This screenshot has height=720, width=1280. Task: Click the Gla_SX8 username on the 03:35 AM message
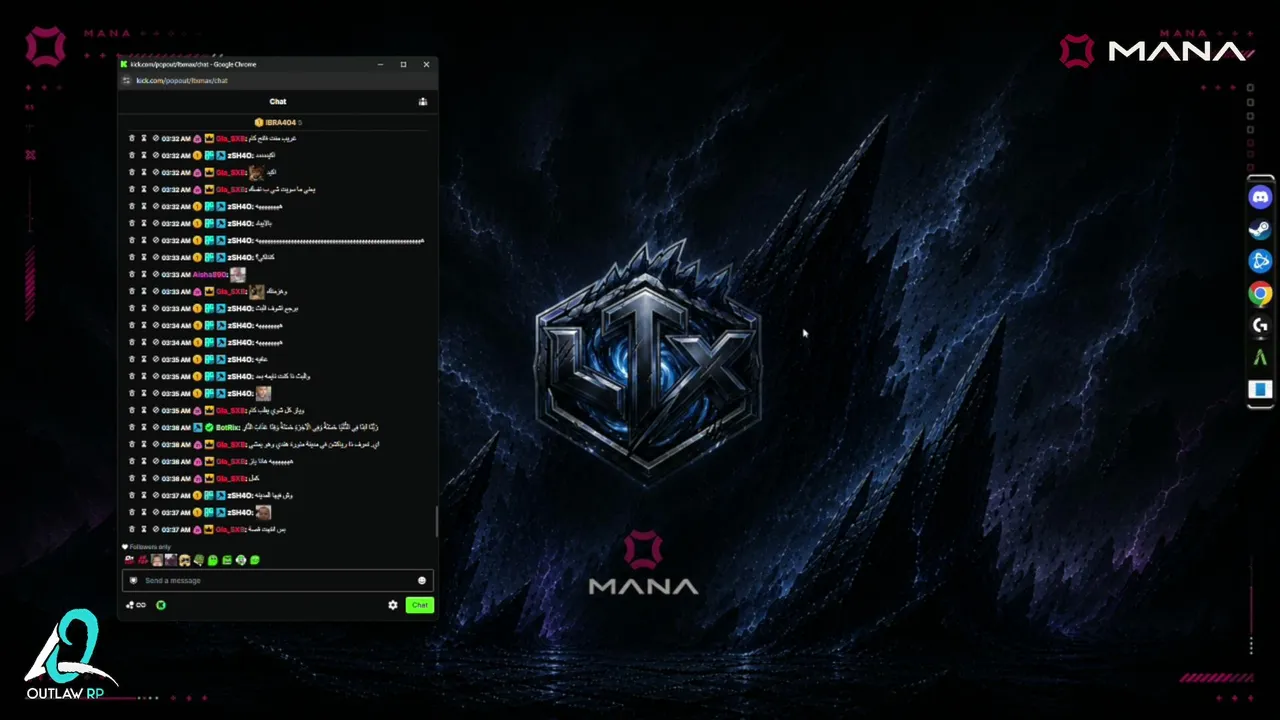point(231,410)
